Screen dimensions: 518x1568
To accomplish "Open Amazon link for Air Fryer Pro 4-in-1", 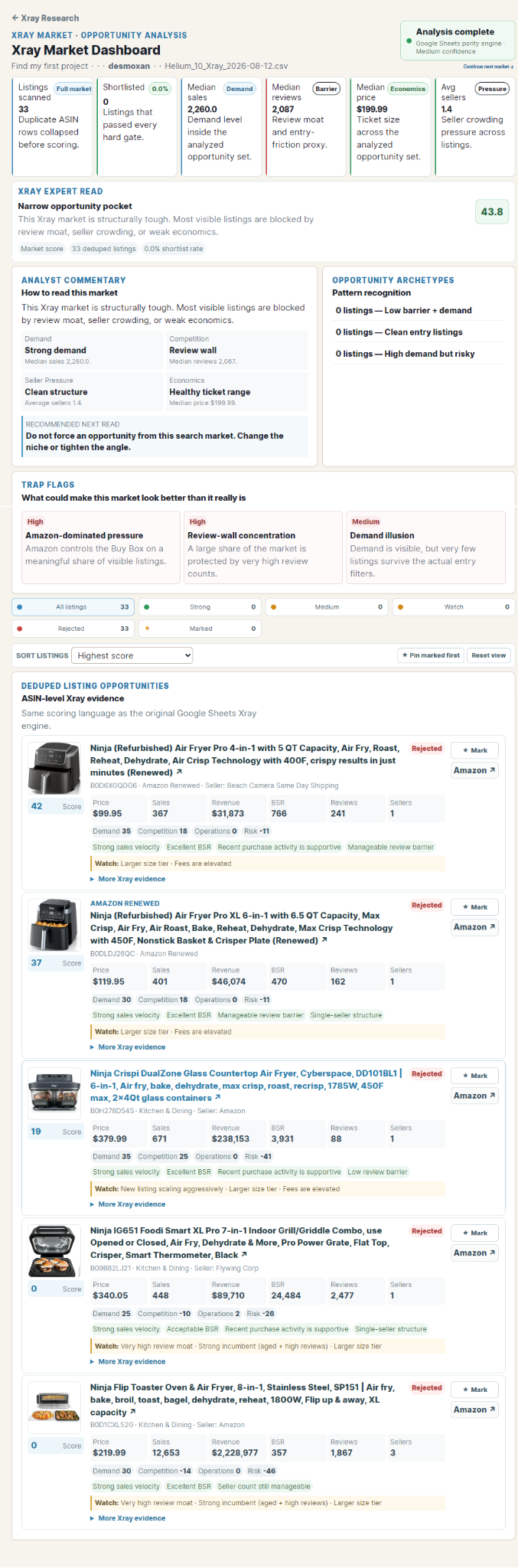I will click(x=475, y=770).
